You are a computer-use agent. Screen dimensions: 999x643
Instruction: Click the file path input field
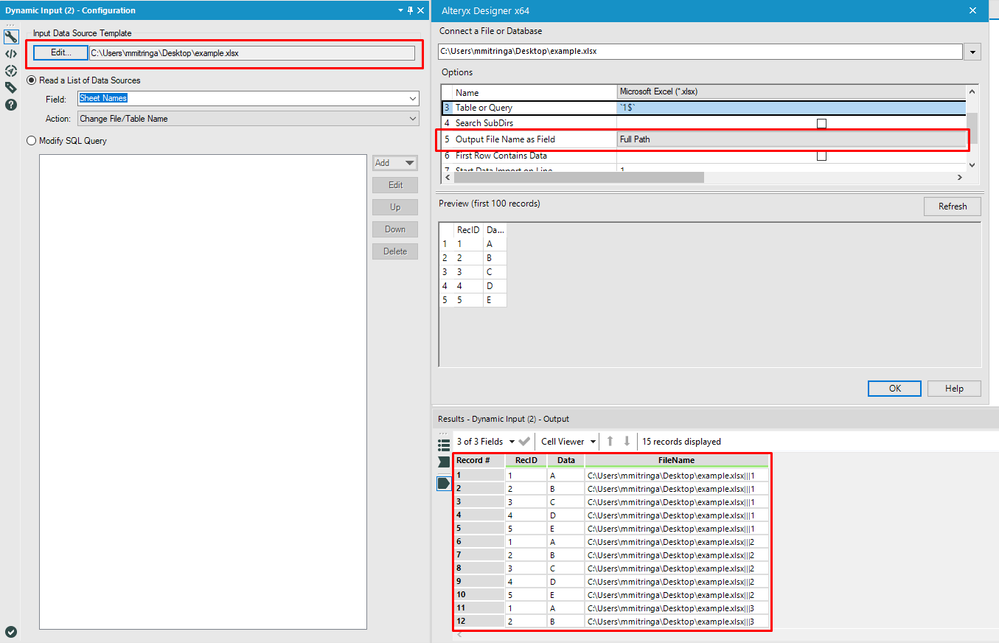click(700, 51)
